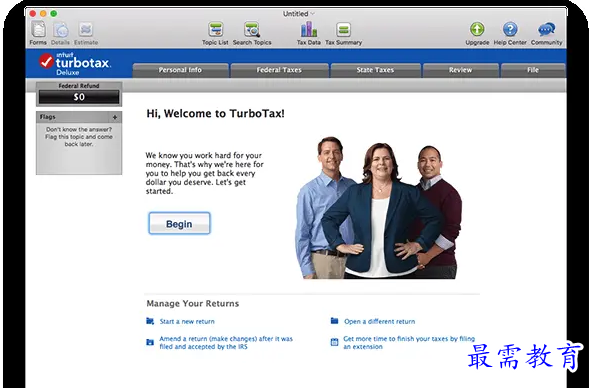Click the Estimate toolbar icon
Screen dimensions: 589x388
coord(86,29)
